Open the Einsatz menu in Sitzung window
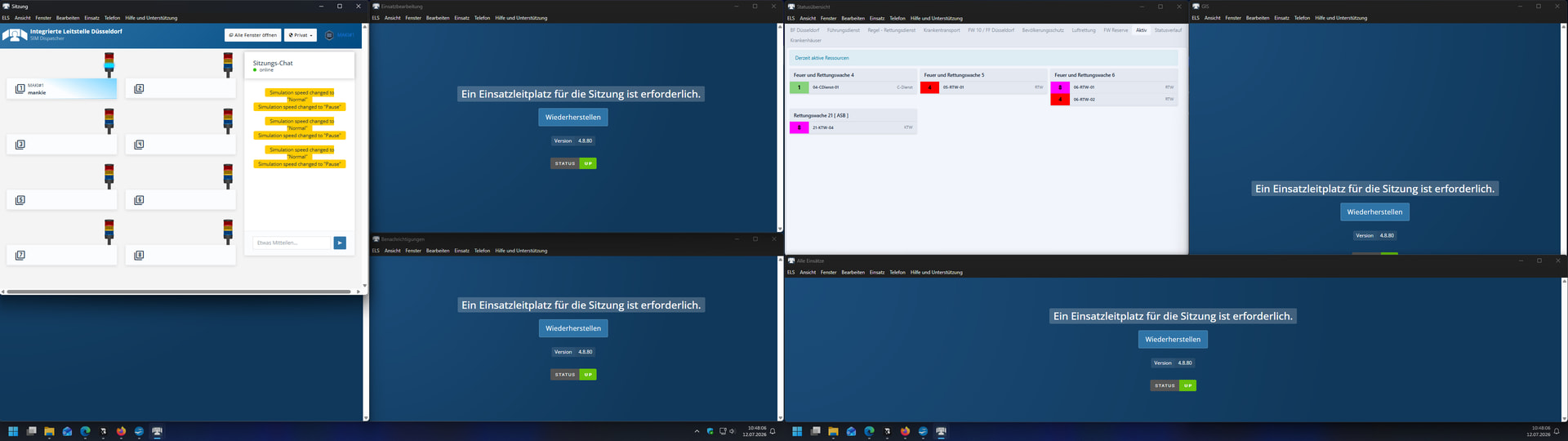This screenshot has width=1568, height=441. [91, 18]
